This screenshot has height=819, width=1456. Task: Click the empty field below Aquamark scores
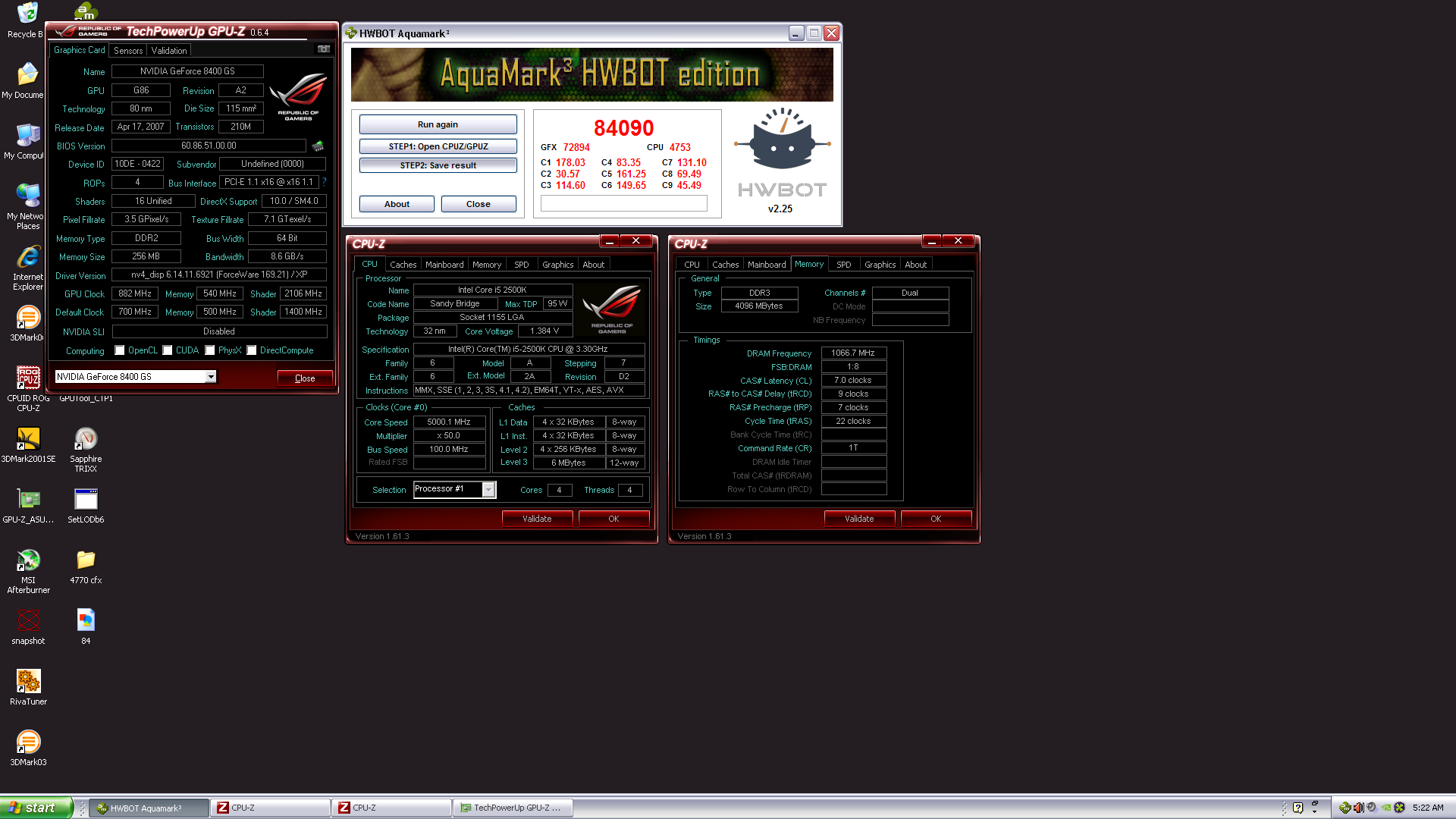coord(623,203)
